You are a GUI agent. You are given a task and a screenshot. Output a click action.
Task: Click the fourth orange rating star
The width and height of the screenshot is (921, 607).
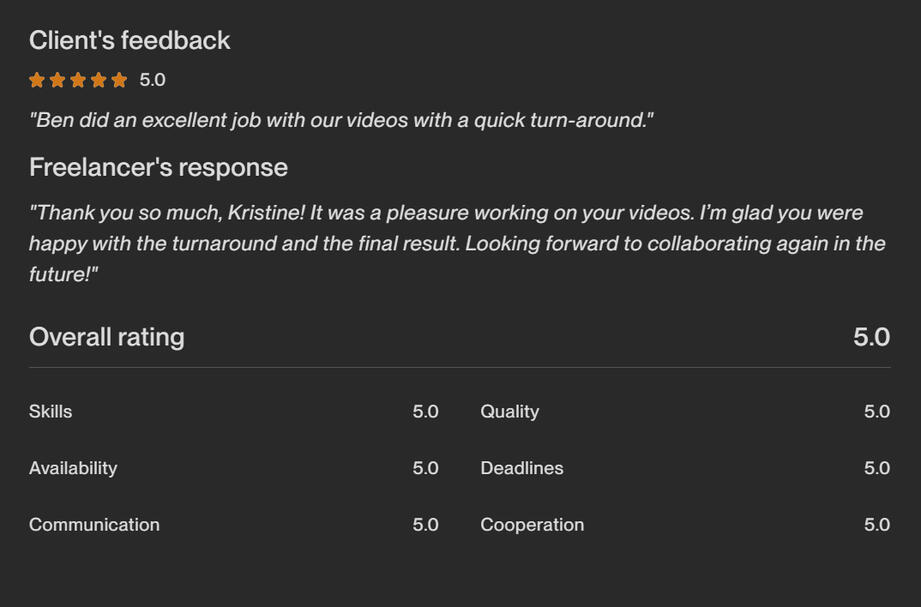(x=99, y=80)
